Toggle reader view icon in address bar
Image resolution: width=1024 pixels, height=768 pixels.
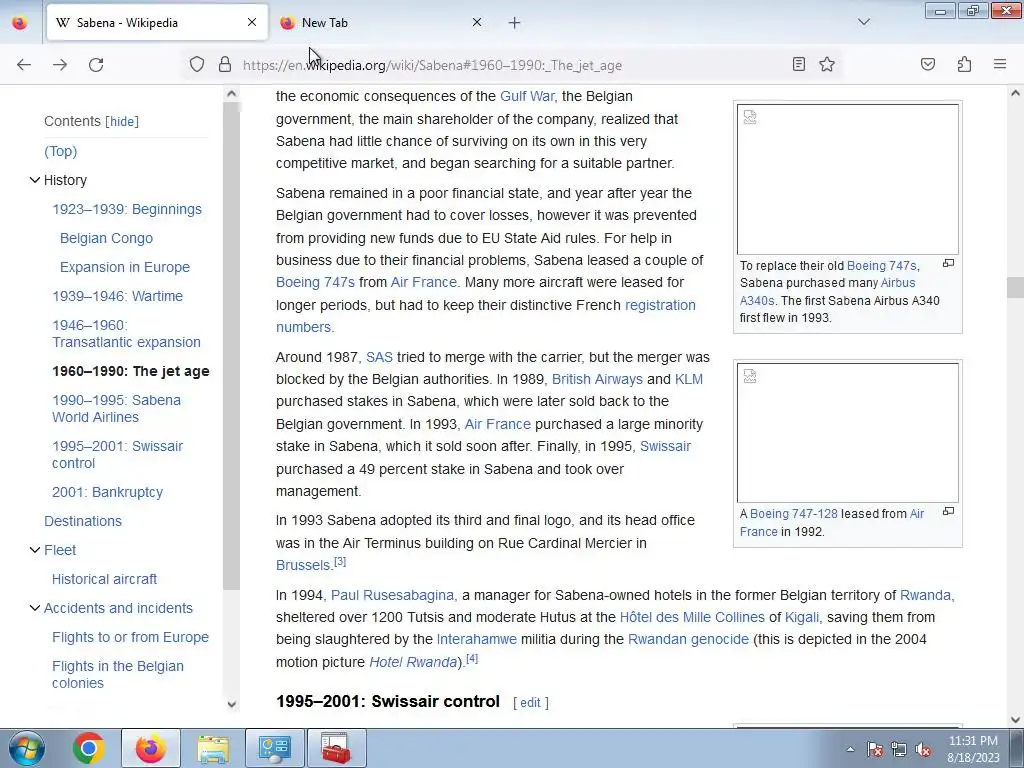pos(799,64)
